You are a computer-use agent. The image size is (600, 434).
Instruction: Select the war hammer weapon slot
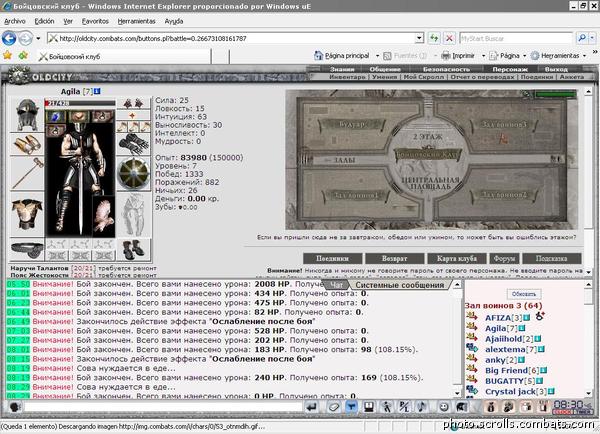pyautogui.click(x=27, y=173)
